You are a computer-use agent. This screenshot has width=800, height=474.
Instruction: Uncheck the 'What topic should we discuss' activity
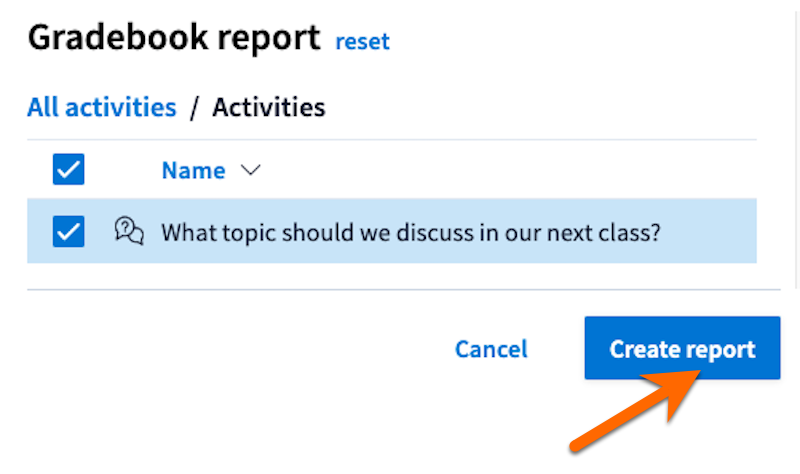[x=69, y=232]
